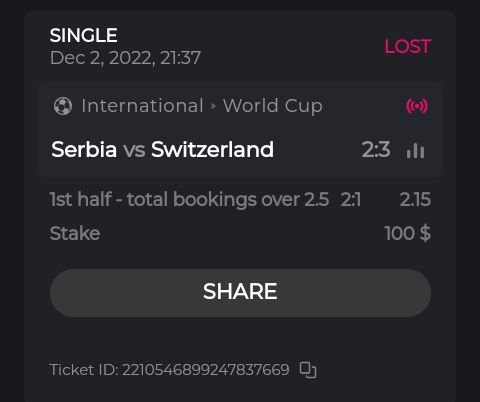Select 1st half total bookings market text
This screenshot has height=402, width=480.
189,199
